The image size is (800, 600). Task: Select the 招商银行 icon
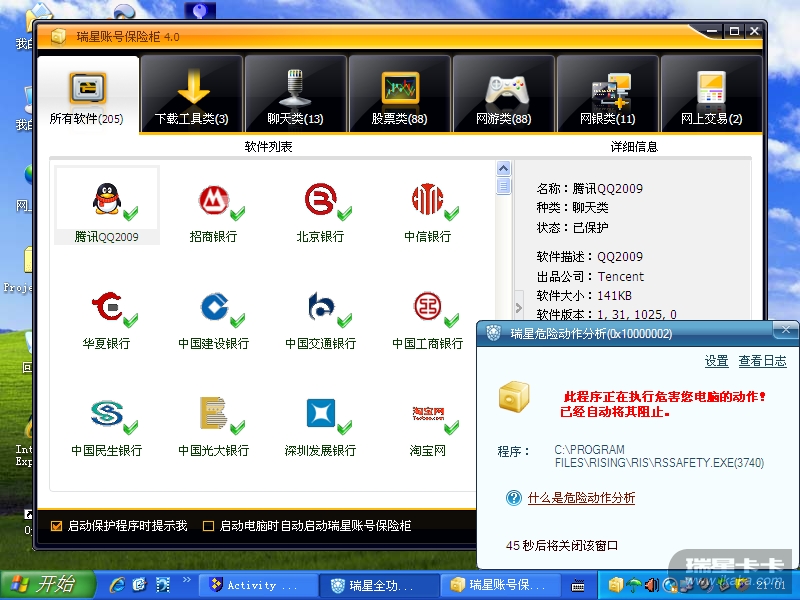point(214,200)
